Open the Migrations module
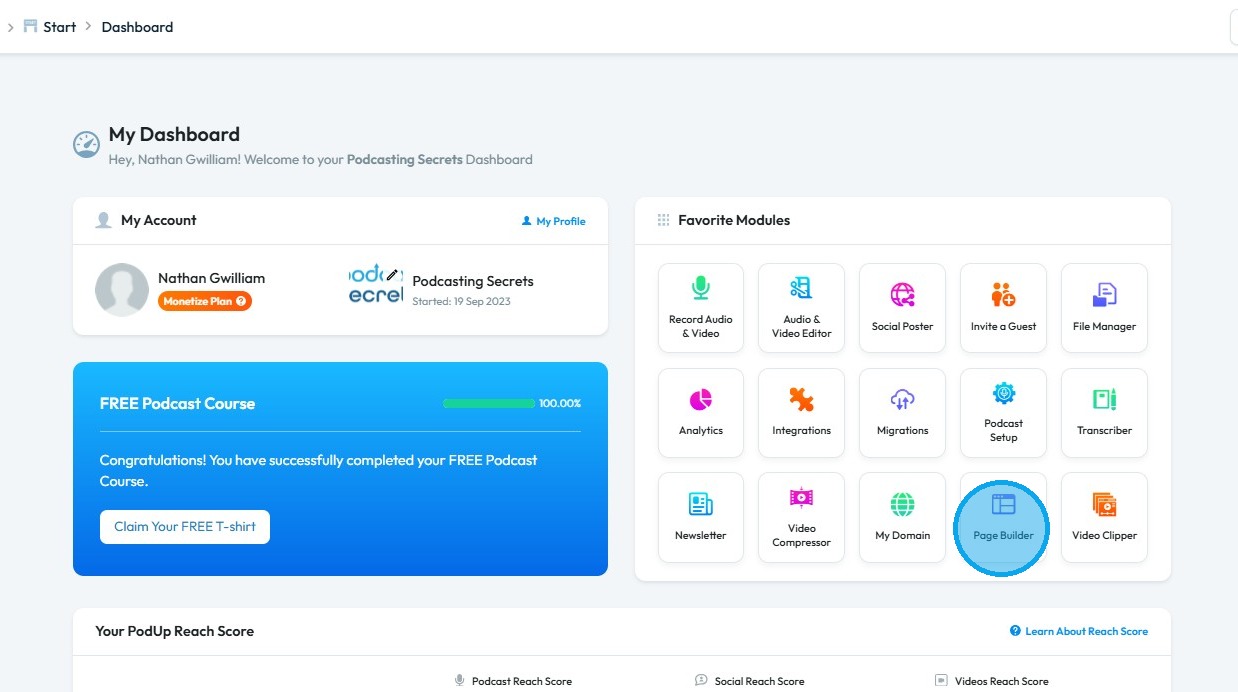 (902, 412)
